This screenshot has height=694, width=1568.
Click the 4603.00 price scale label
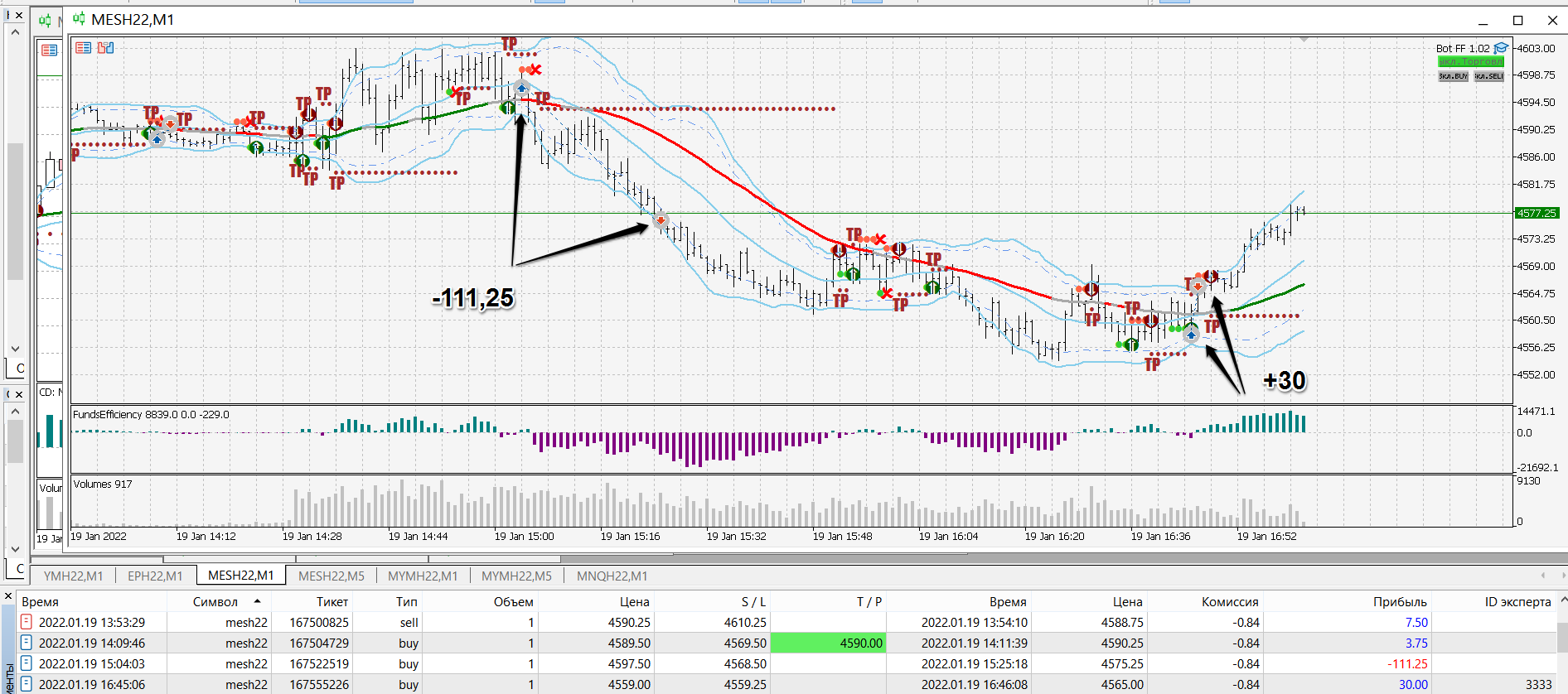[x=1536, y=48]
